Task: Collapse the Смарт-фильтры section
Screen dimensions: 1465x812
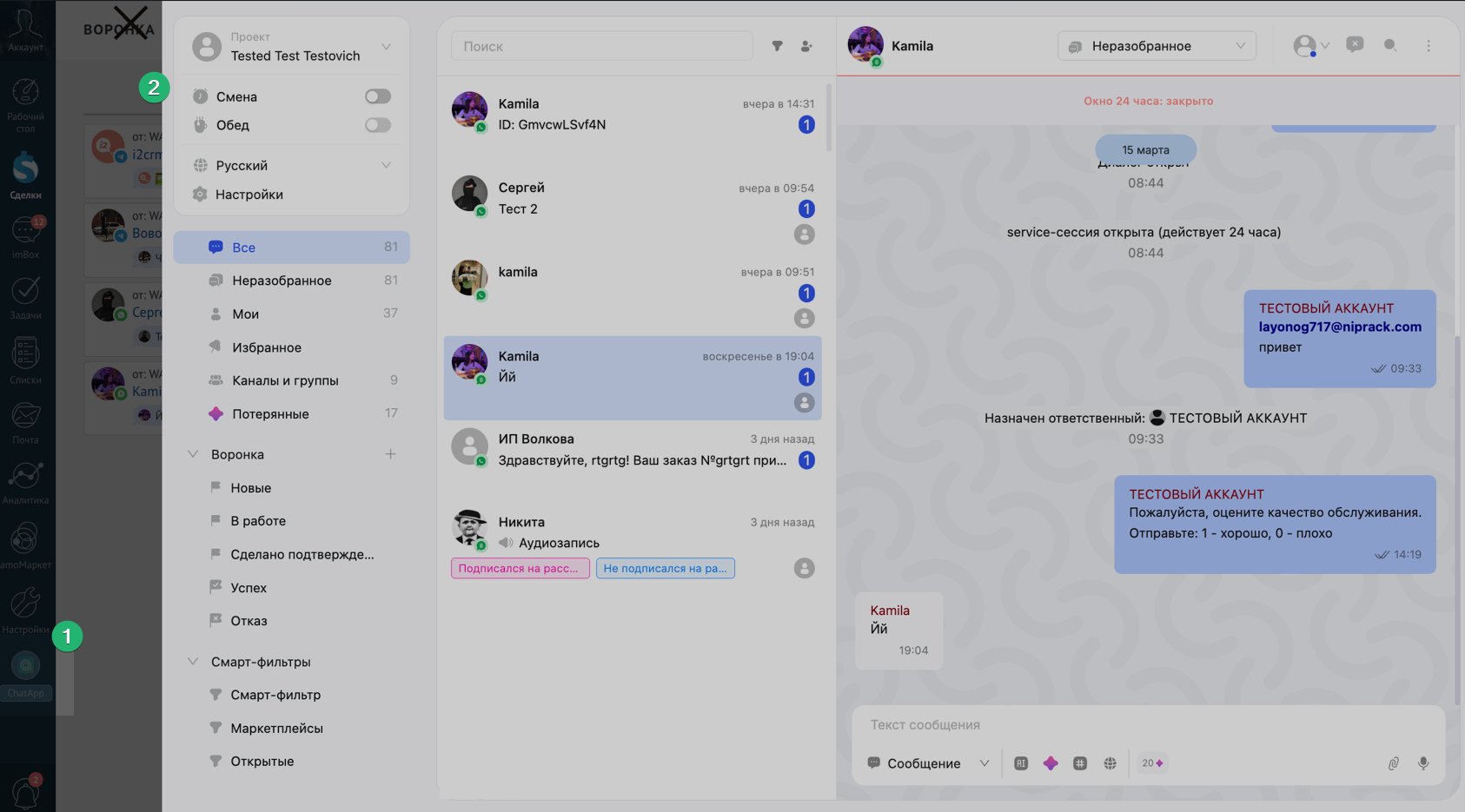Action: coord(193,662)
